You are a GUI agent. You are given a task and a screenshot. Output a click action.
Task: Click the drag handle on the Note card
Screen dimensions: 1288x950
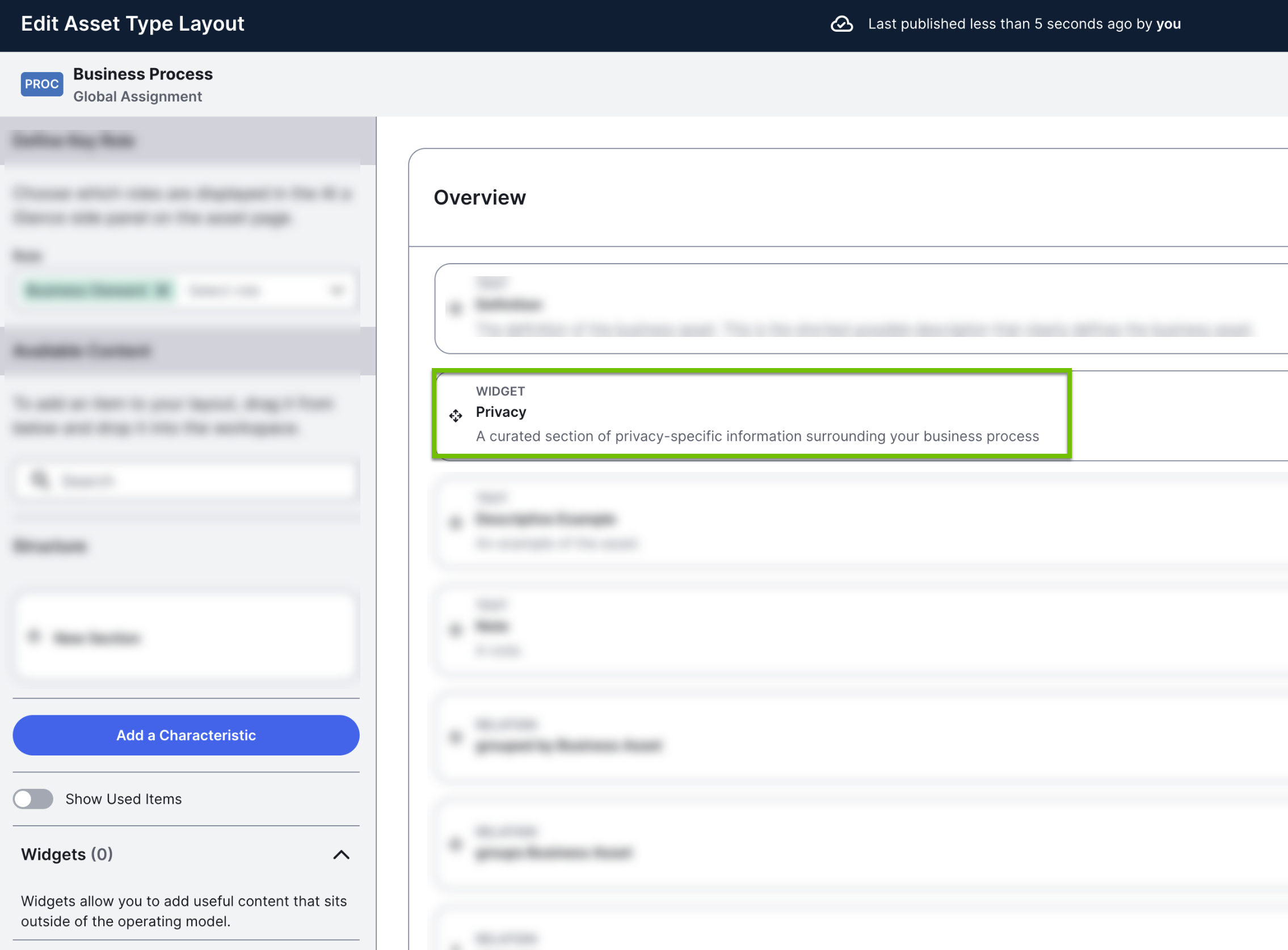[x=454, y=630]
